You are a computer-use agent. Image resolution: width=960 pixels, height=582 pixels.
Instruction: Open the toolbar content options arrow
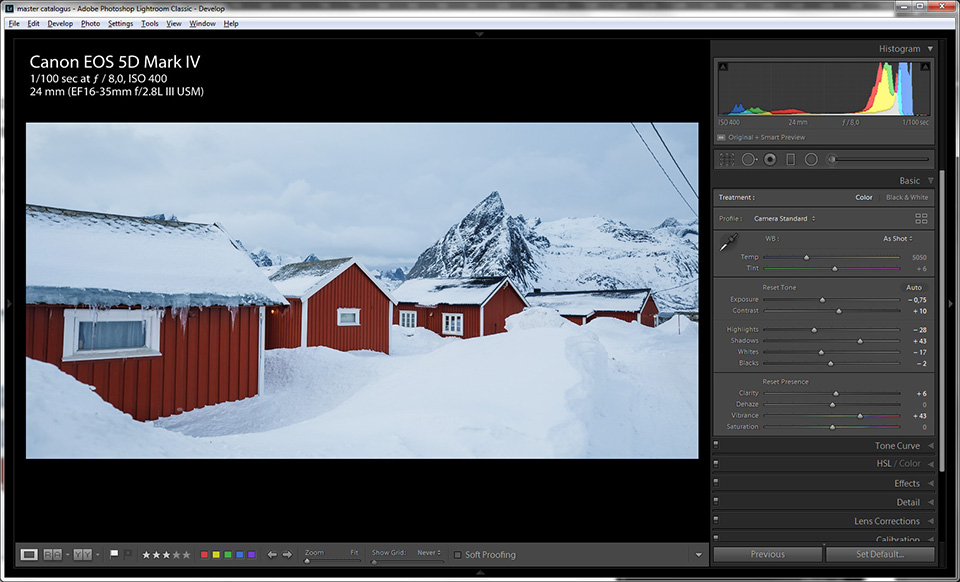point(699,555)
